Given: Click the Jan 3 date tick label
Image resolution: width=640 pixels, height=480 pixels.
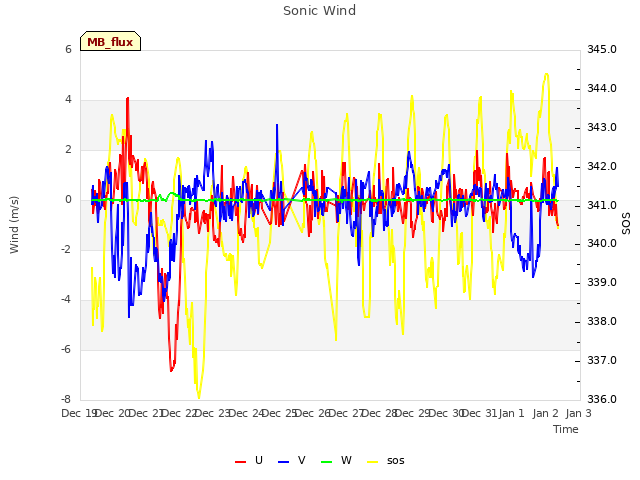Looking at the screenshot, I should 578,413.
